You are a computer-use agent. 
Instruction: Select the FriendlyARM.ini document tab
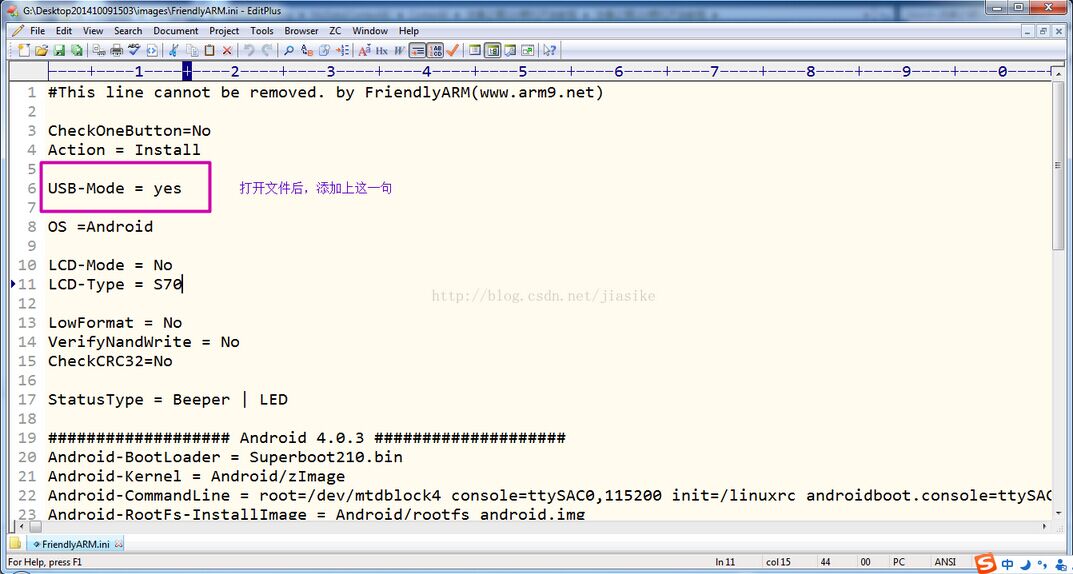click(x=75, y=545)
